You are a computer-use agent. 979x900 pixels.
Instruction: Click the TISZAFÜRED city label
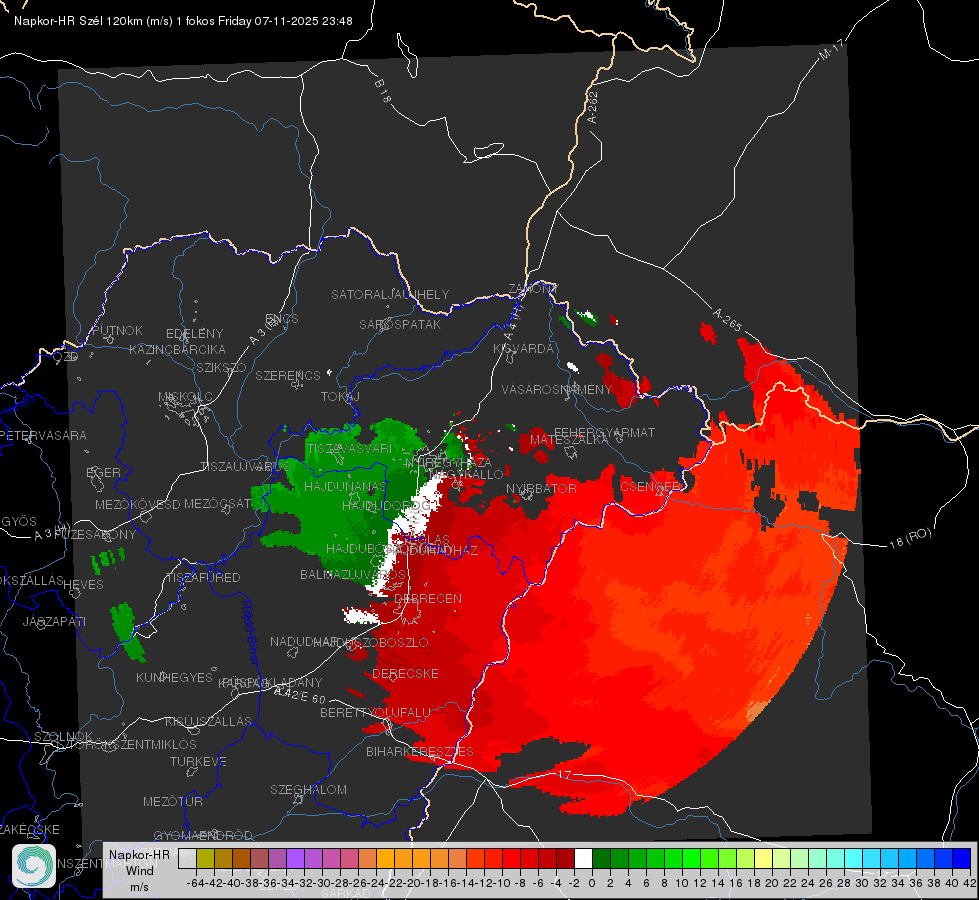[x=203, y=578]
